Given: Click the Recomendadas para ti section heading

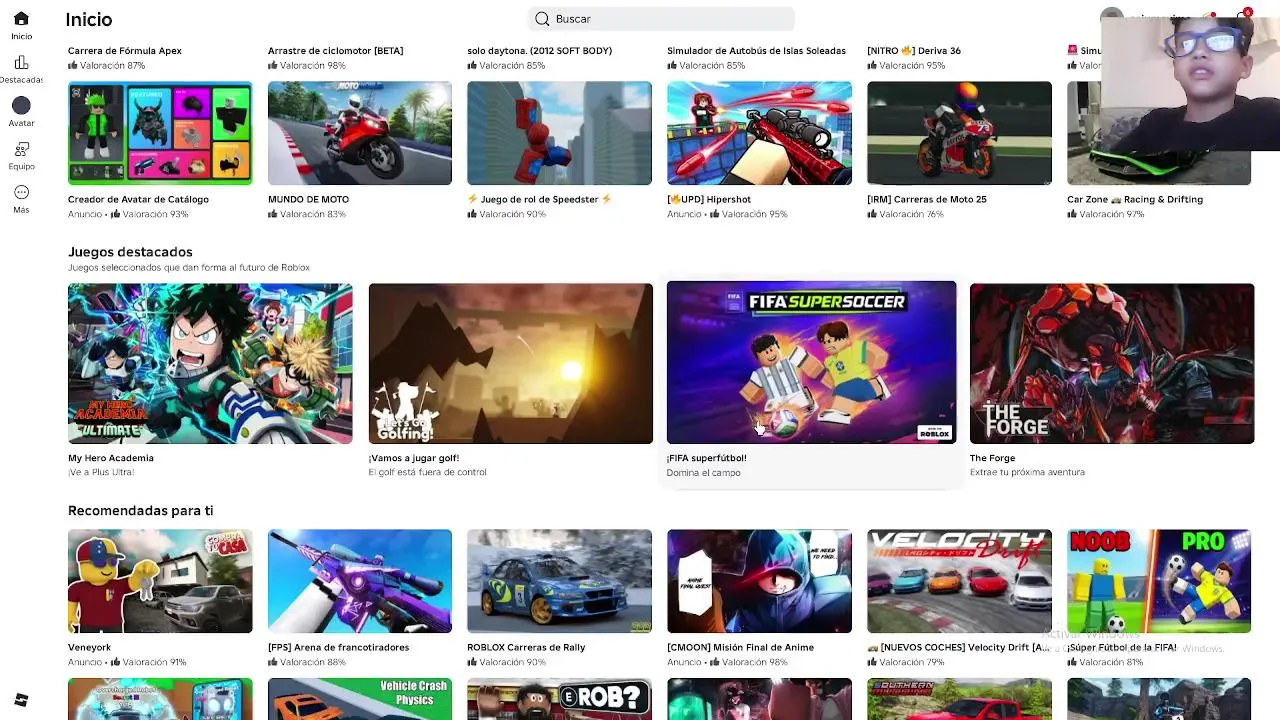Looking at the screenshot, I should pyautogui.click(x=140, y=510).
